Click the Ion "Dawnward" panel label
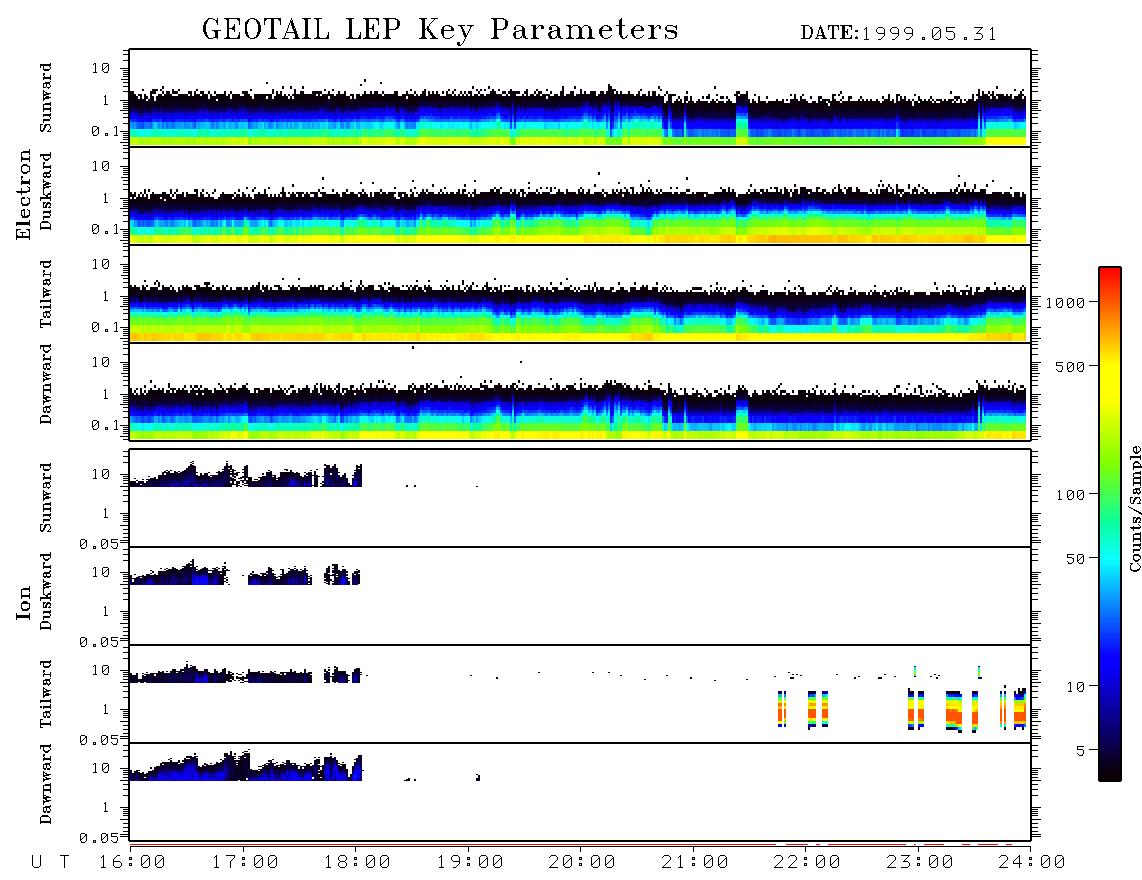Screen dimensions: 1142x880 (46, 784)
